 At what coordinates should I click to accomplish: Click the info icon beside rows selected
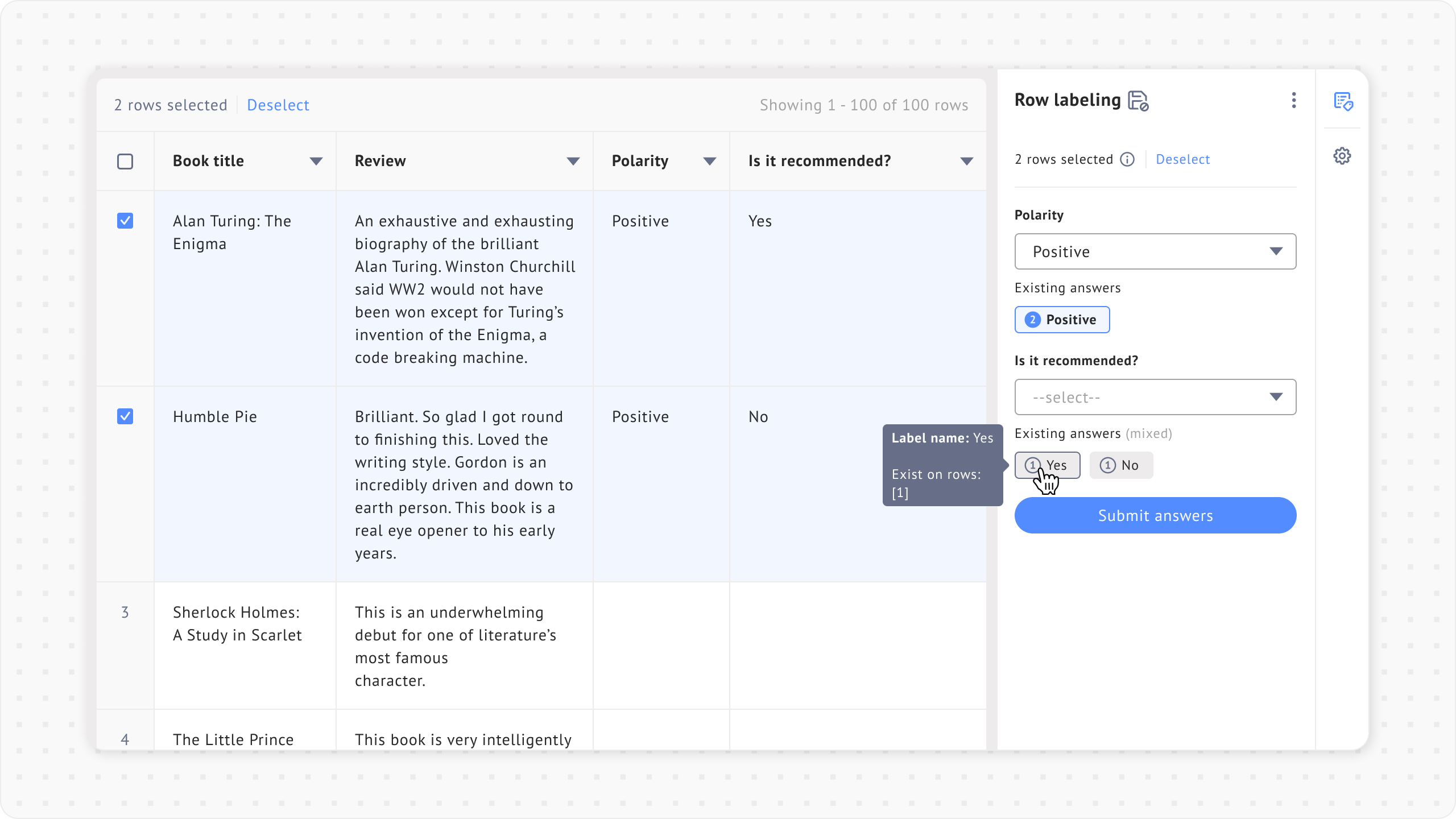click(x=1127, y=159)
